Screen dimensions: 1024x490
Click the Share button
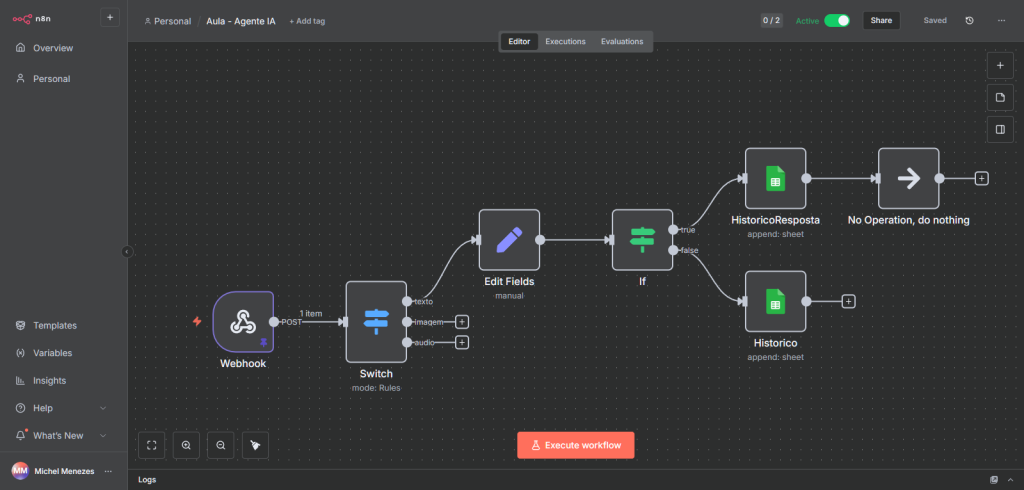tap(881, 20)
